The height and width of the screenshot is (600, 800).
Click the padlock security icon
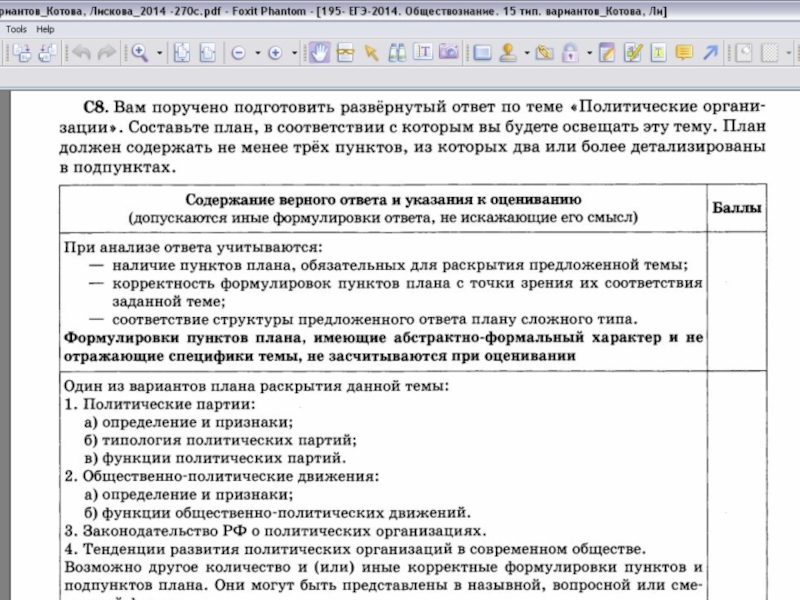pyautogui.click(x=570, y=53)
